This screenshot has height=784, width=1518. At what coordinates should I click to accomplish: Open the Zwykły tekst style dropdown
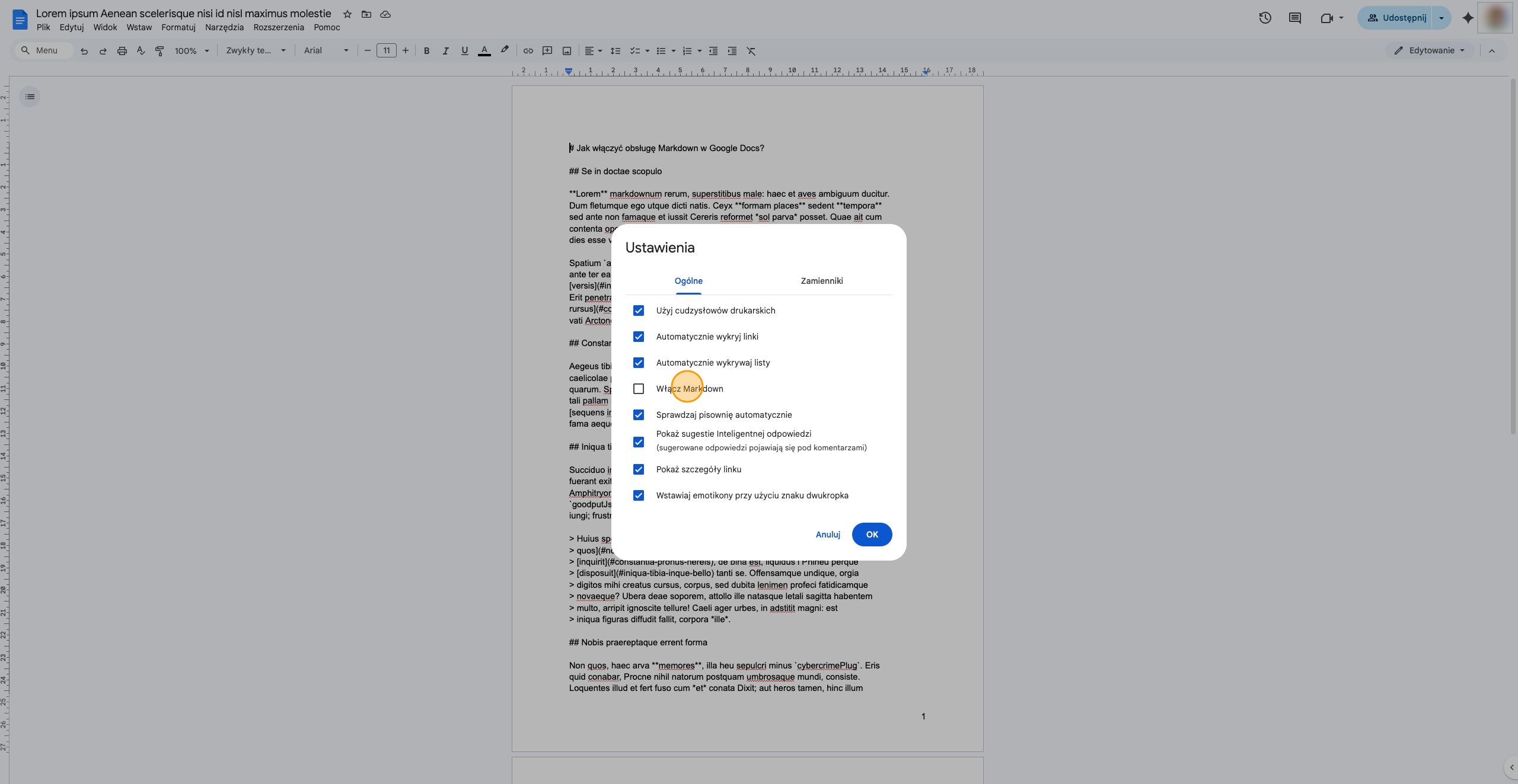click(256, 51)
